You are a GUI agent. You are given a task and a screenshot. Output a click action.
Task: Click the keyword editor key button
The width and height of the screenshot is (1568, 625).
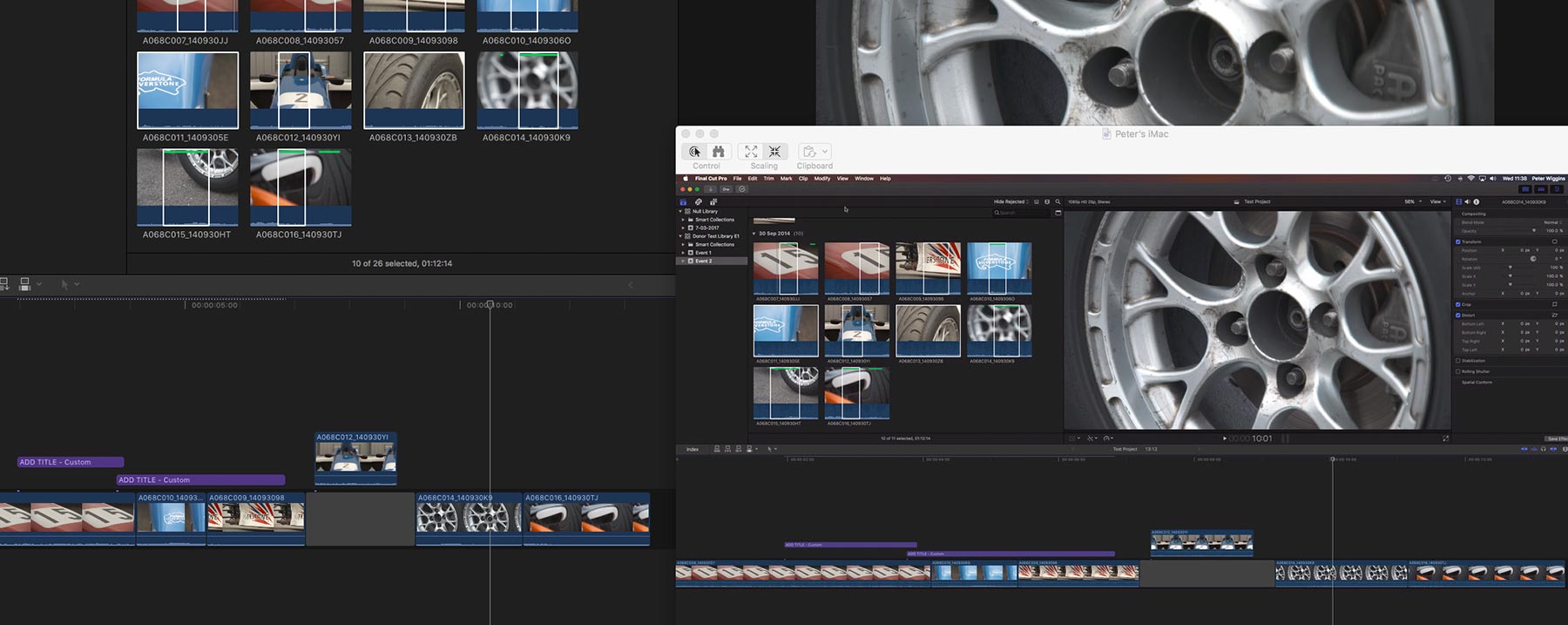pyautogui.click(x=726, y=189)
